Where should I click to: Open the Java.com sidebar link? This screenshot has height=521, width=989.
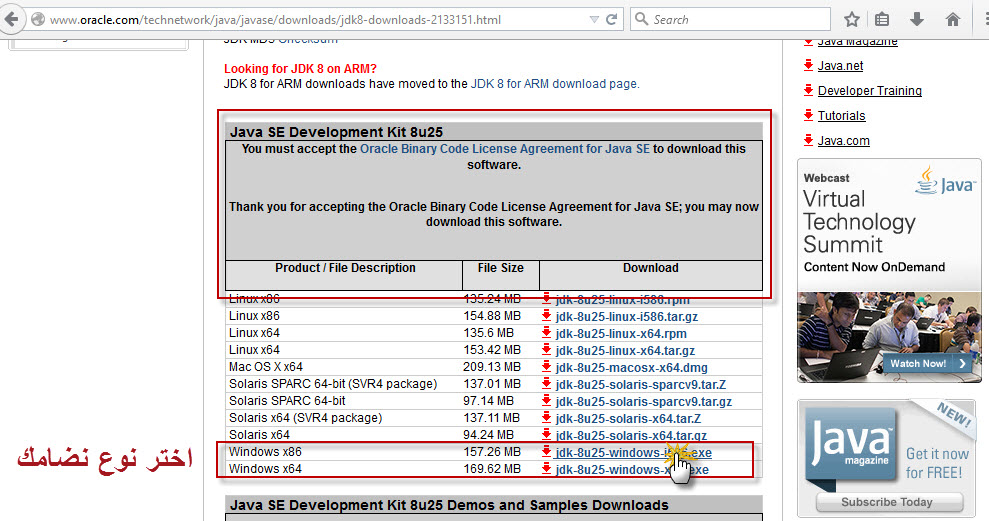[x=843, y=141]
